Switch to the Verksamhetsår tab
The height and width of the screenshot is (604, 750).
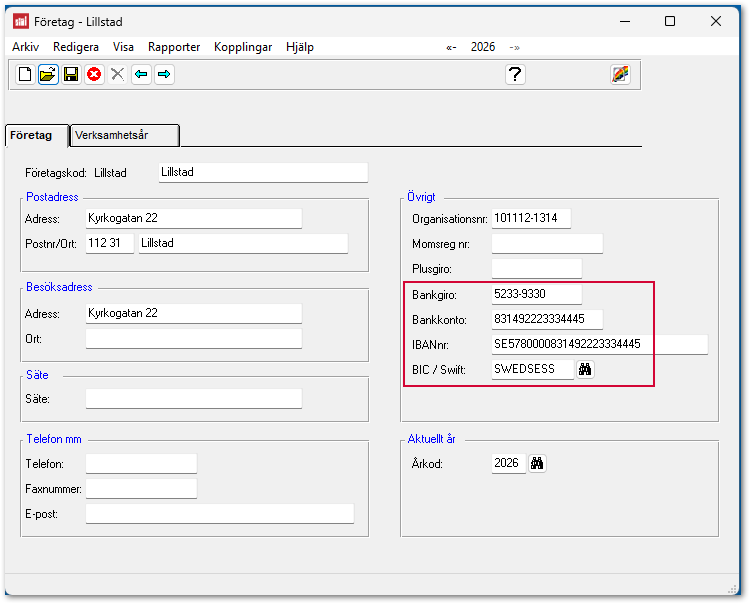point(112,135)
